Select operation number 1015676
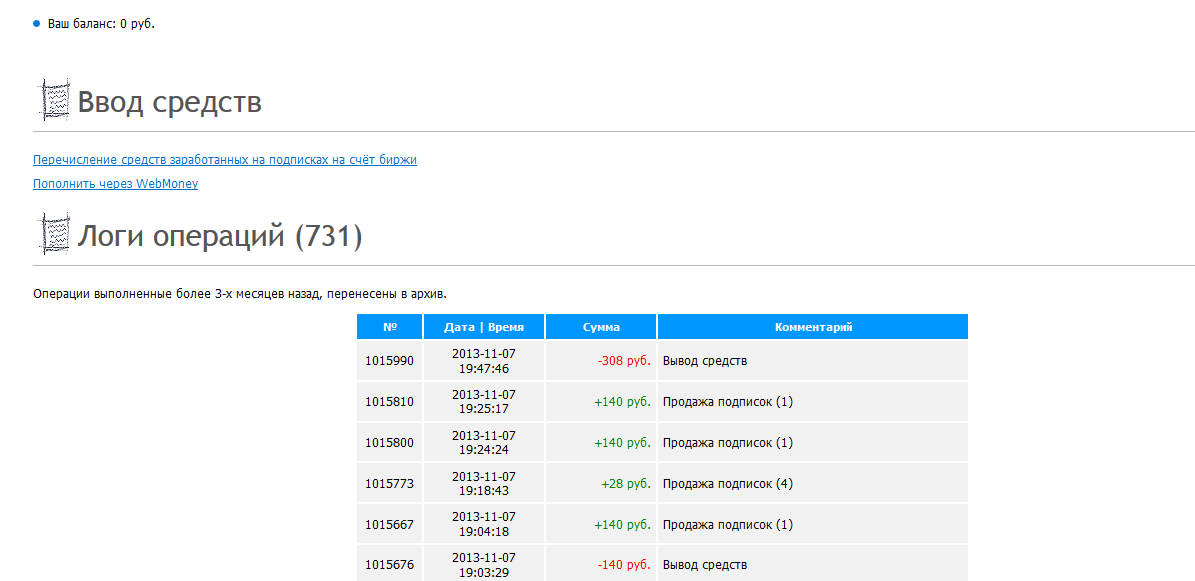 (389, 565)
